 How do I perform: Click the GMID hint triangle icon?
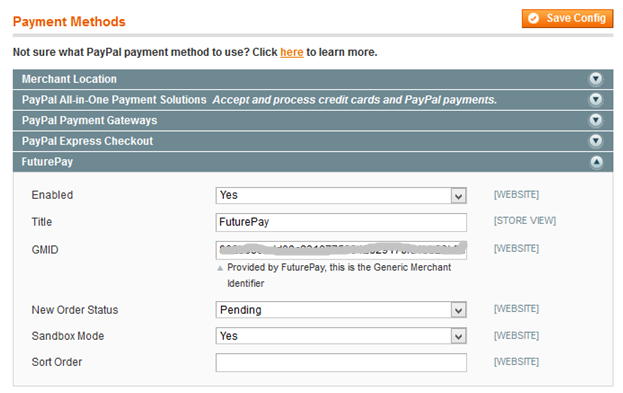coord(220,268)
